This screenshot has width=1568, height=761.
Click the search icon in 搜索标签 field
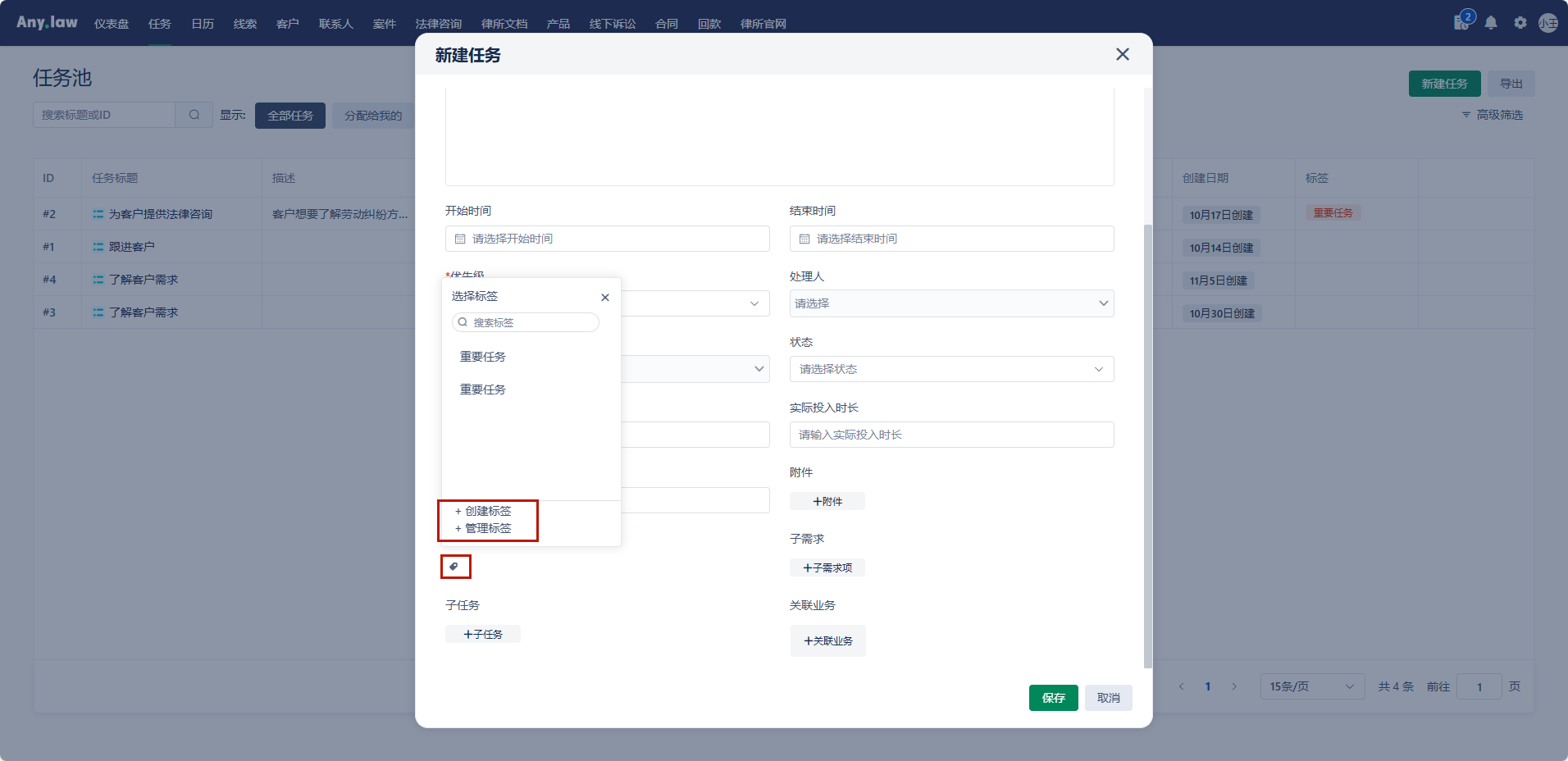click(463, 322)
